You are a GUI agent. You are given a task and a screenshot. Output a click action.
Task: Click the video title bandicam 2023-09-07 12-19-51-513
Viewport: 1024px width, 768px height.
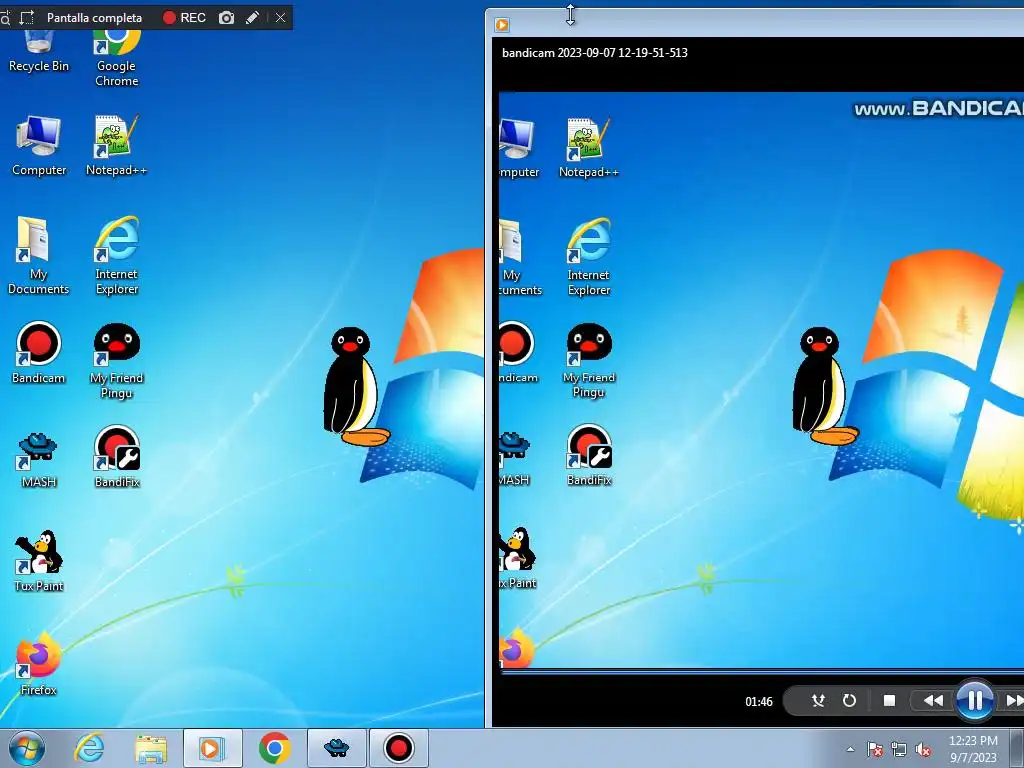[x=594, y=53]
